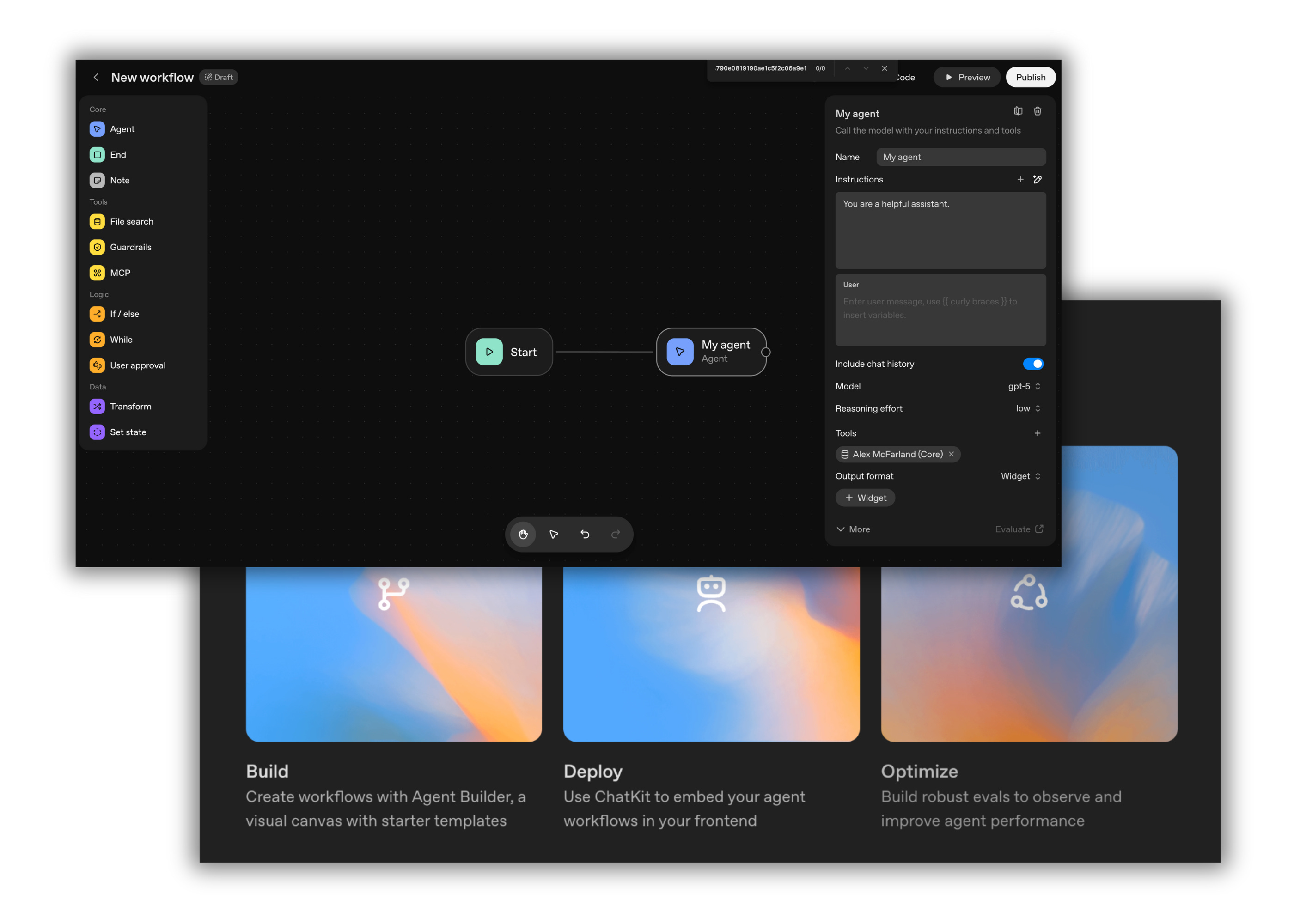
Task: Click the magic edit instructions icon
Action: (x=1037, y=179)
